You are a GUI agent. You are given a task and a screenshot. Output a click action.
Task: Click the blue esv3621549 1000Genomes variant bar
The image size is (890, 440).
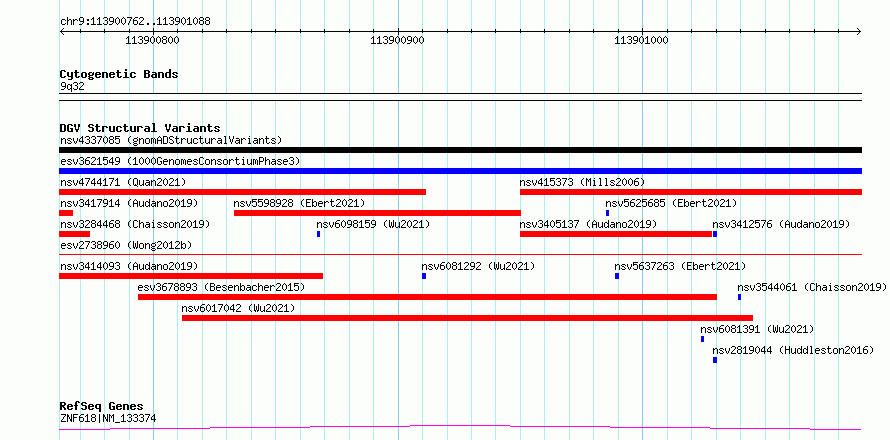pyautogui.click(x=460, y=171)
